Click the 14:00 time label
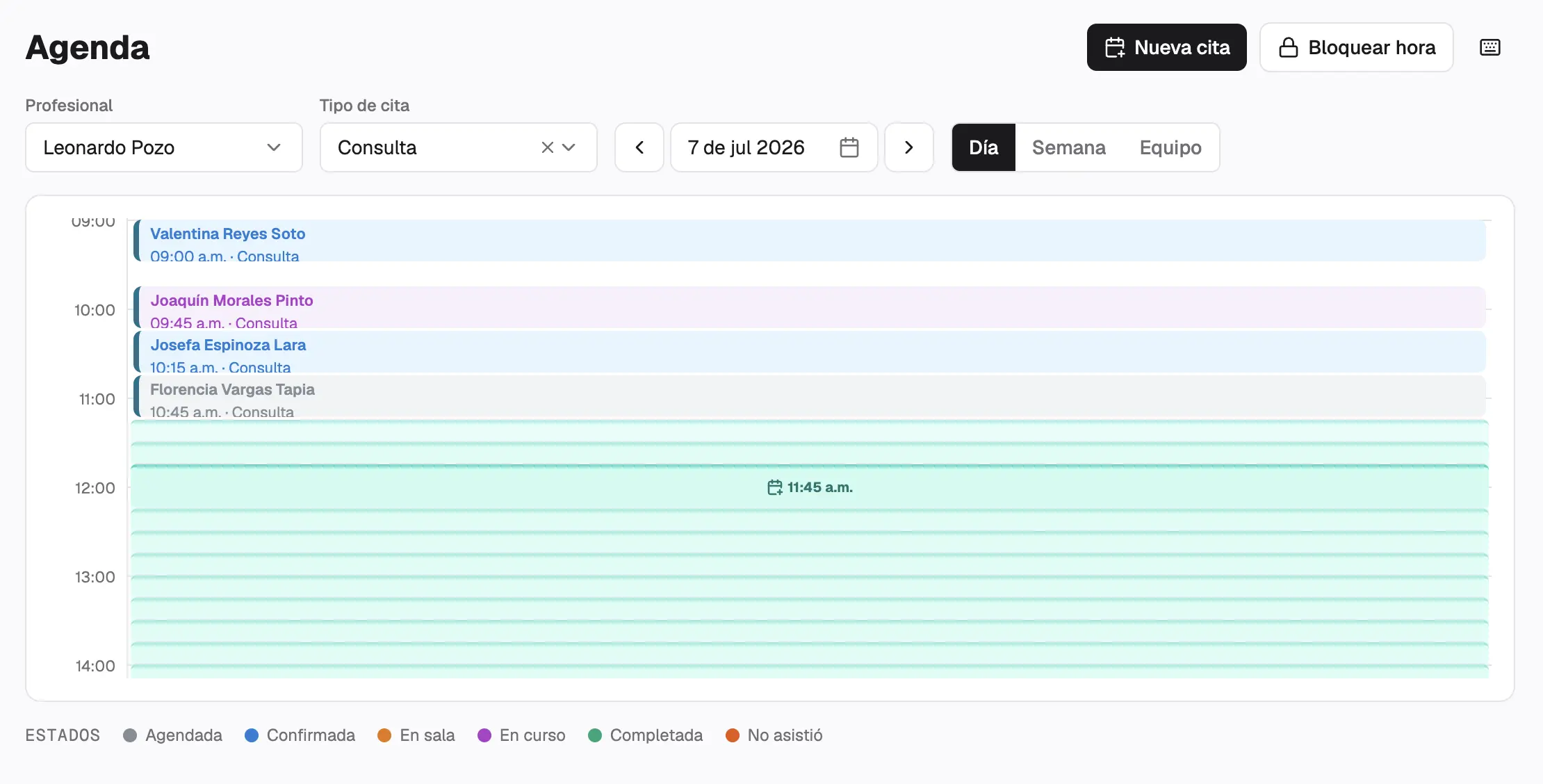1543x784 pixels. (95, 666)
